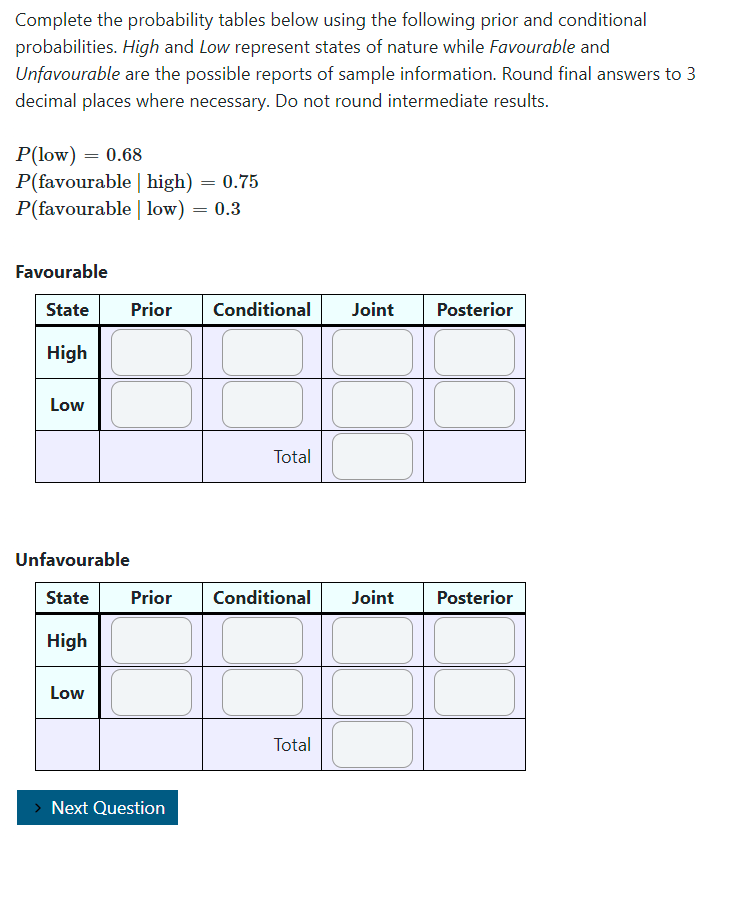Click the Total field in the Favourable table
This screenshot has height=908, width=742.
(372, 456)
